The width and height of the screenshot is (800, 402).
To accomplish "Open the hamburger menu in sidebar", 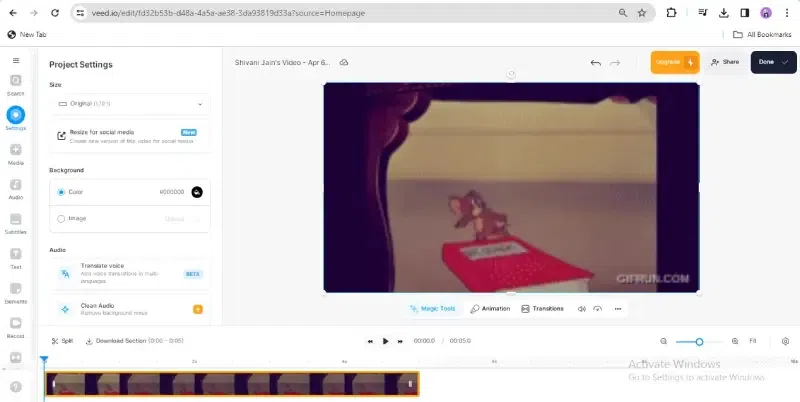I will point(16,60).
